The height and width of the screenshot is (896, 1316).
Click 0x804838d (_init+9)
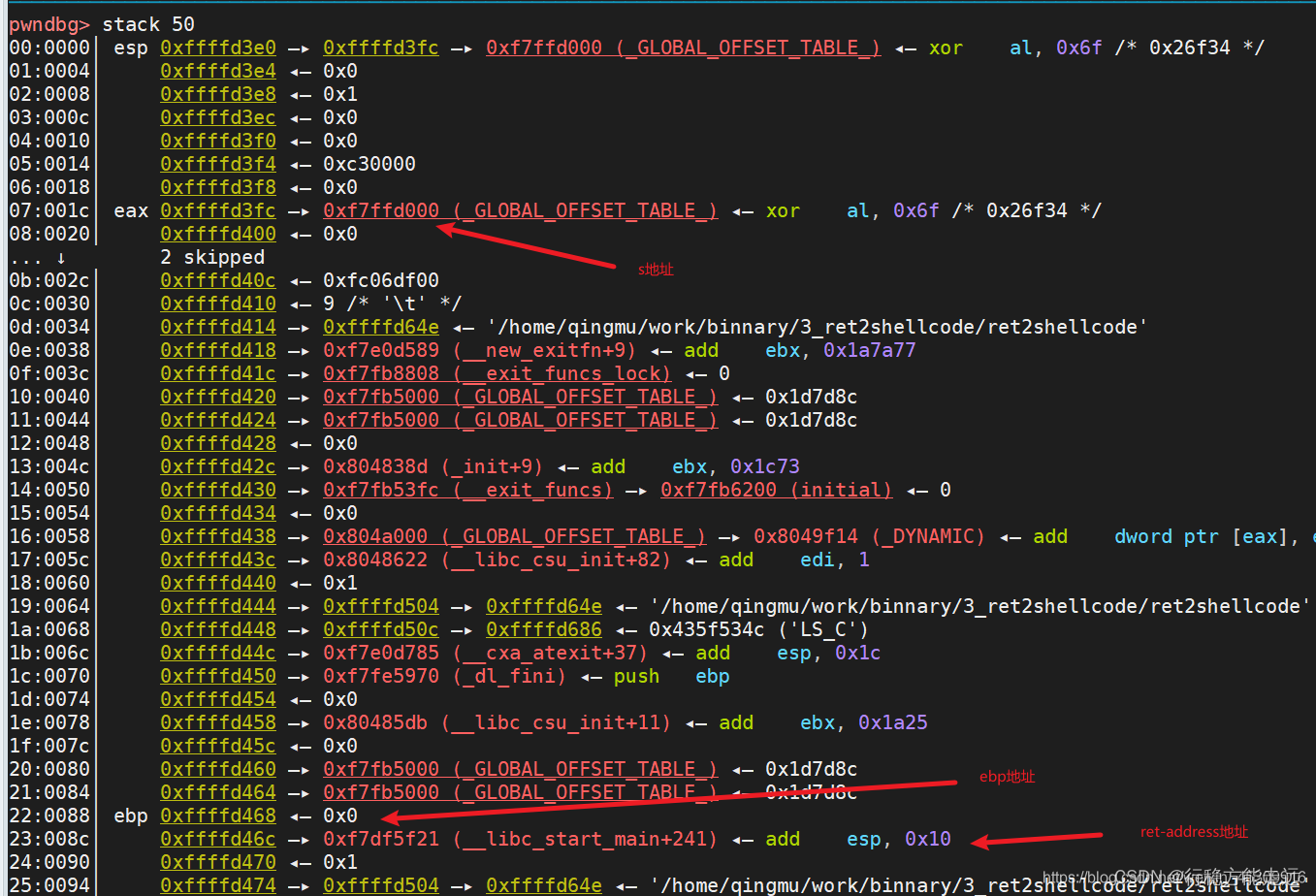(x=433, y=466)
